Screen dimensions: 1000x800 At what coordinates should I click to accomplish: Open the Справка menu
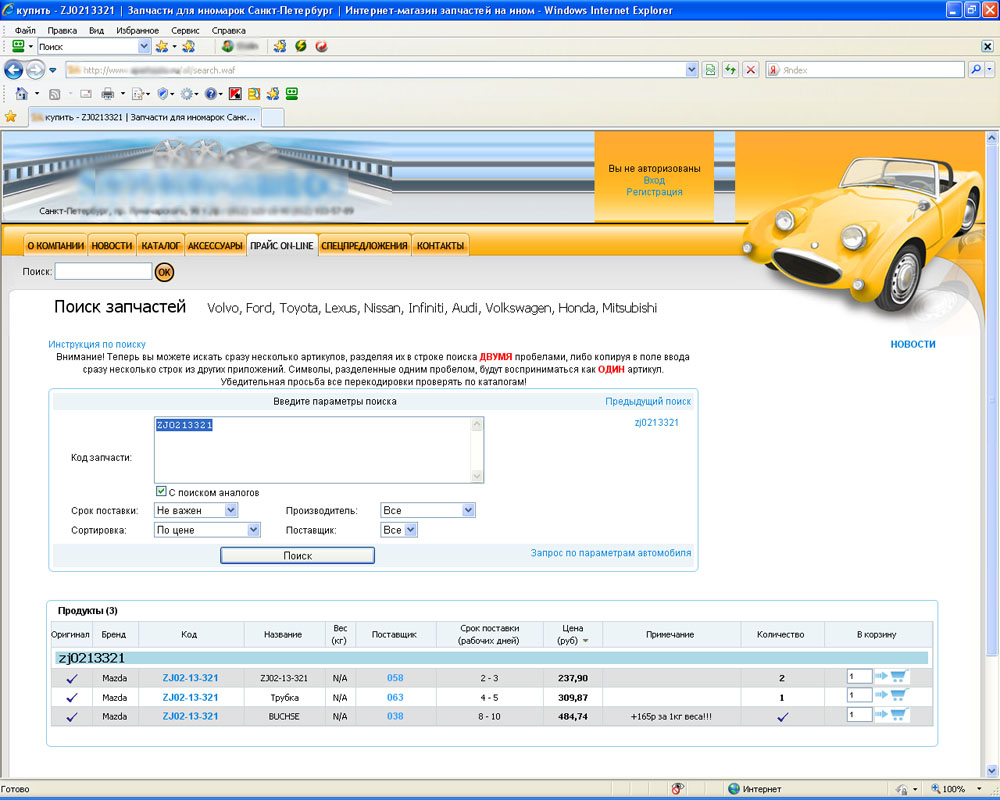click(x=228, y=30)
